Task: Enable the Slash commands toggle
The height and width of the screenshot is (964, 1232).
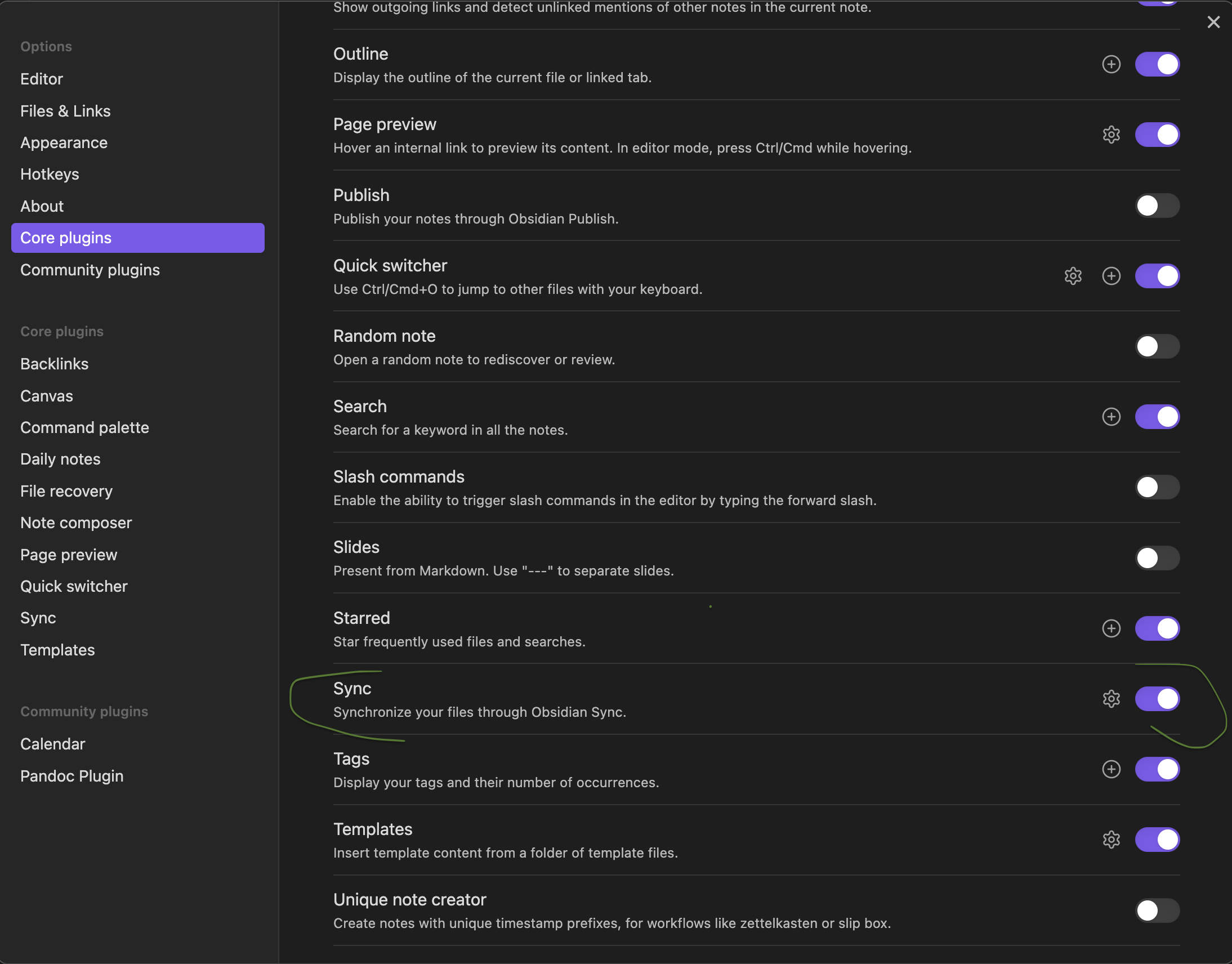Action: click(1157, 487)
